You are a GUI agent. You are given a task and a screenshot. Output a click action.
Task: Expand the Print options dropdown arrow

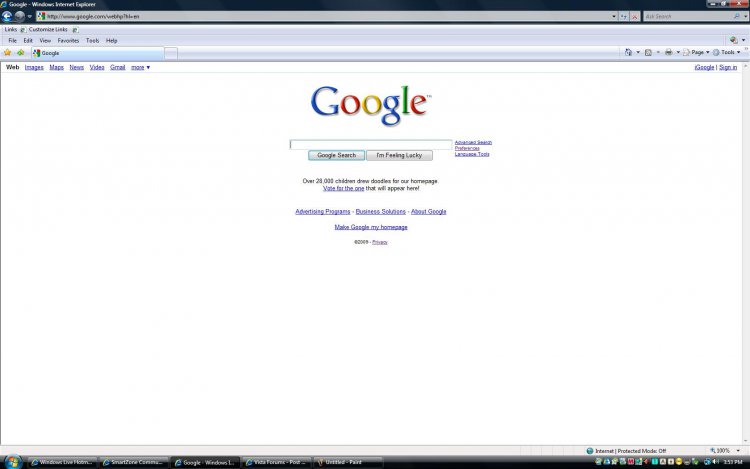(678, 52)
